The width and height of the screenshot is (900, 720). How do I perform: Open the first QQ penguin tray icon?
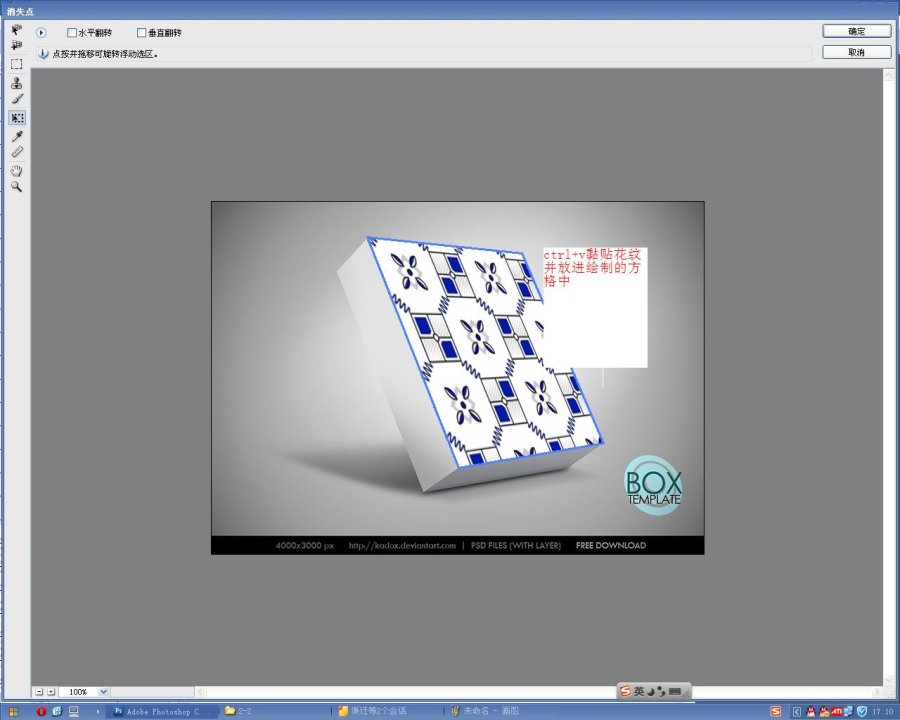pyautogui.click(x=810, y=711)
